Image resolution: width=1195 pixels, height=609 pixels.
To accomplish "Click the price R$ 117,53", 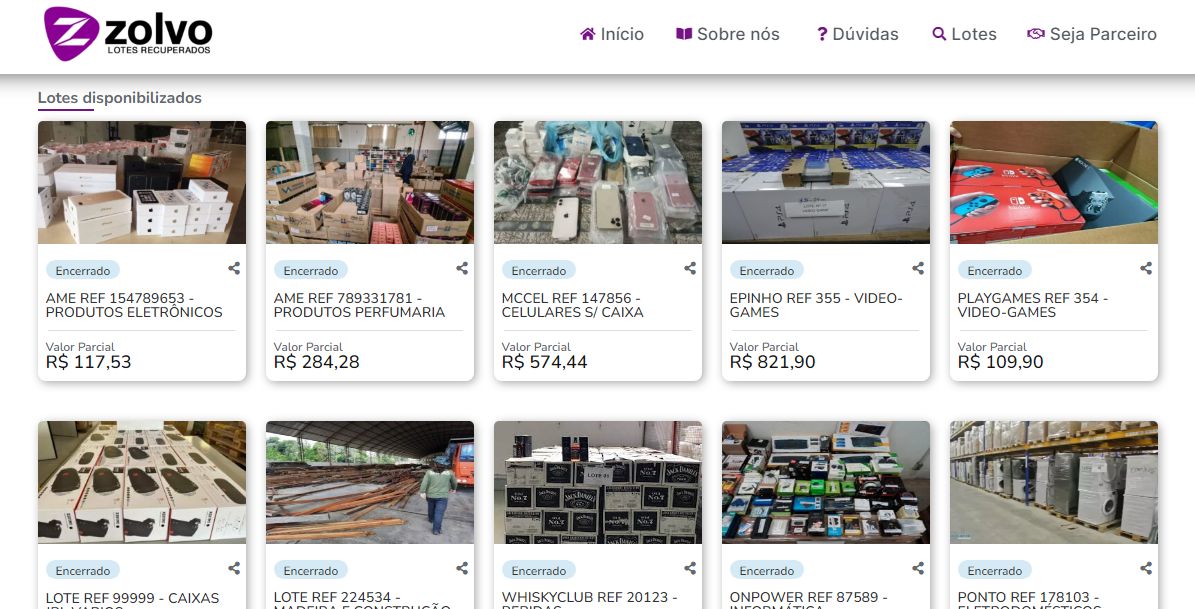I will [88, 362].
